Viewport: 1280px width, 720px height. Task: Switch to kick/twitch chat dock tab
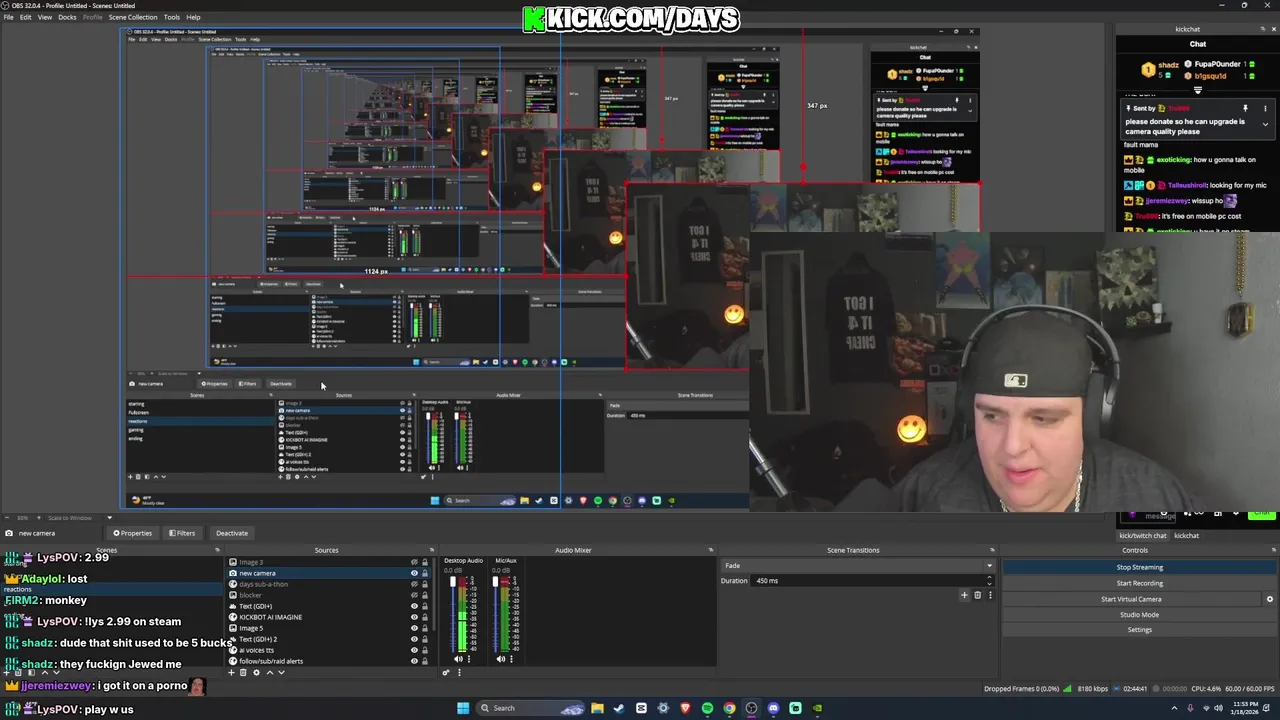tap(1142, 536)
